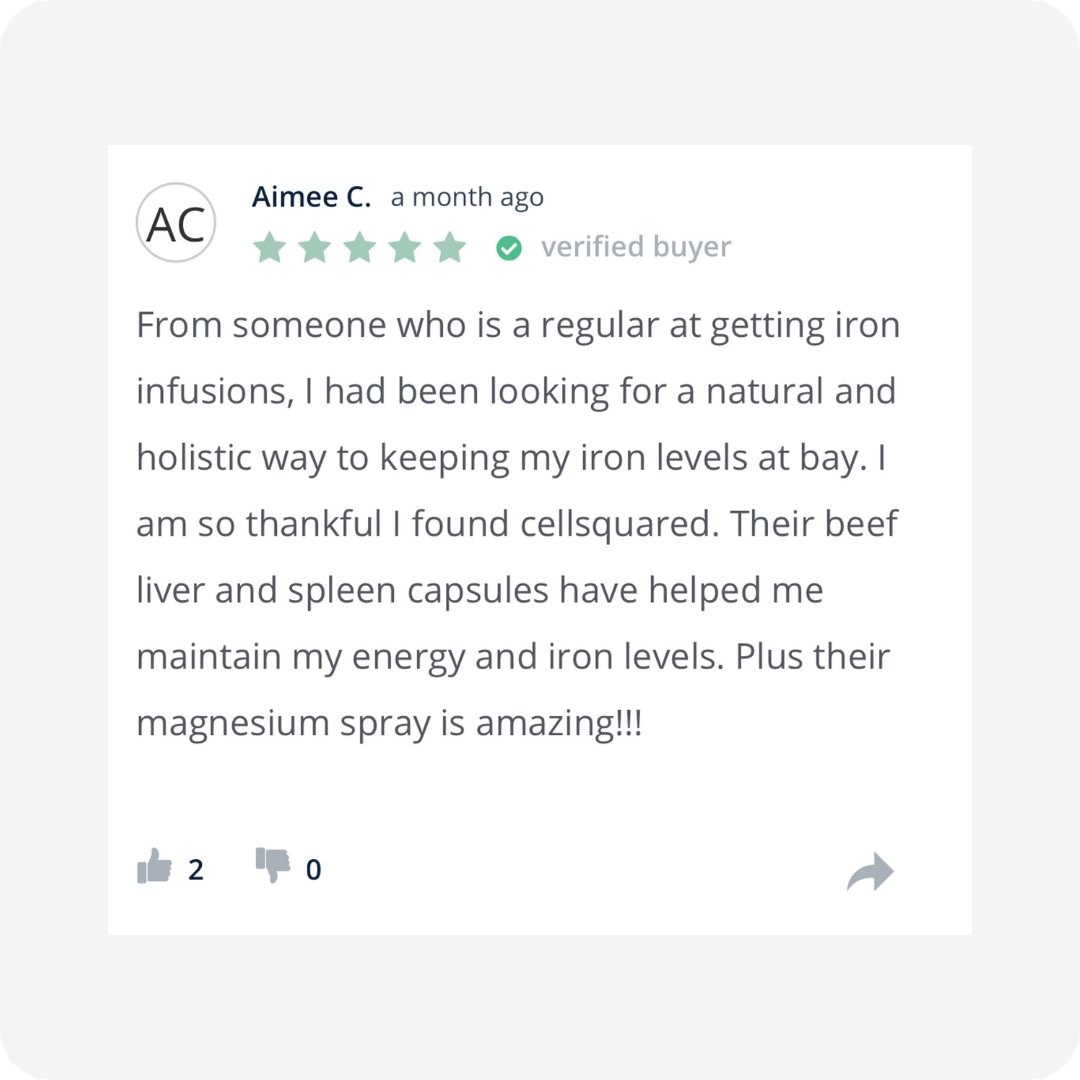The image size is (1080, 1080).
Task: Select the first rating star
Action: pyautogui.click(x=270, y=247)
